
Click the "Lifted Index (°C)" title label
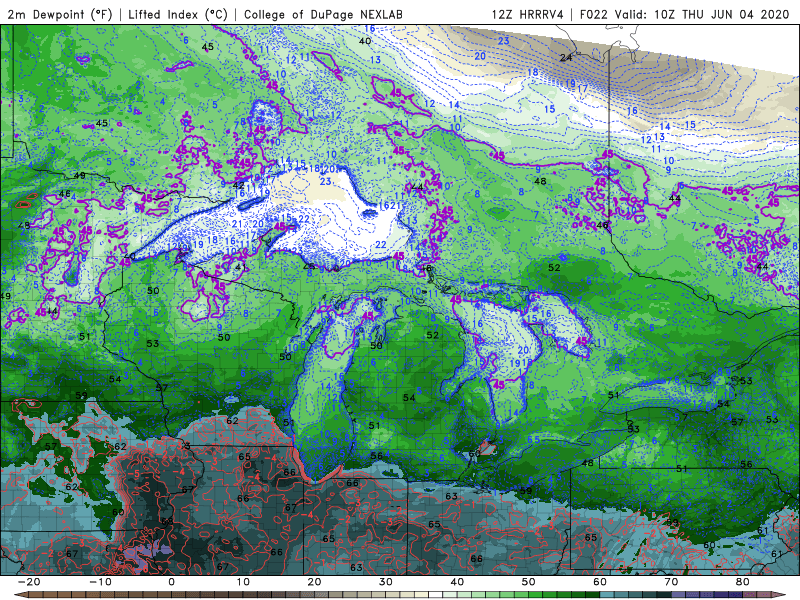point(178,14)
